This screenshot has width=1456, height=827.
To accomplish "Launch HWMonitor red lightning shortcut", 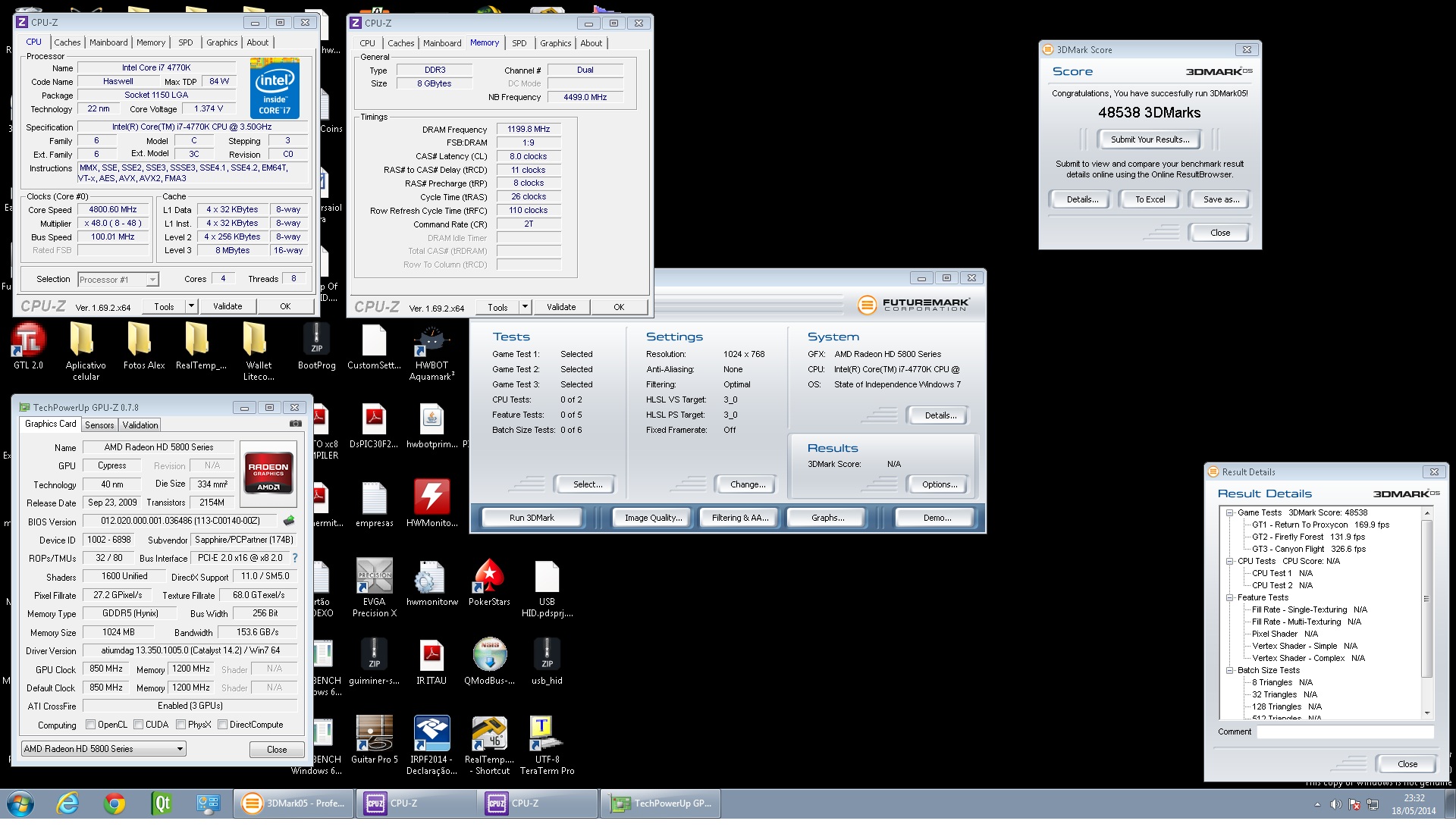I will coord(431,504).
